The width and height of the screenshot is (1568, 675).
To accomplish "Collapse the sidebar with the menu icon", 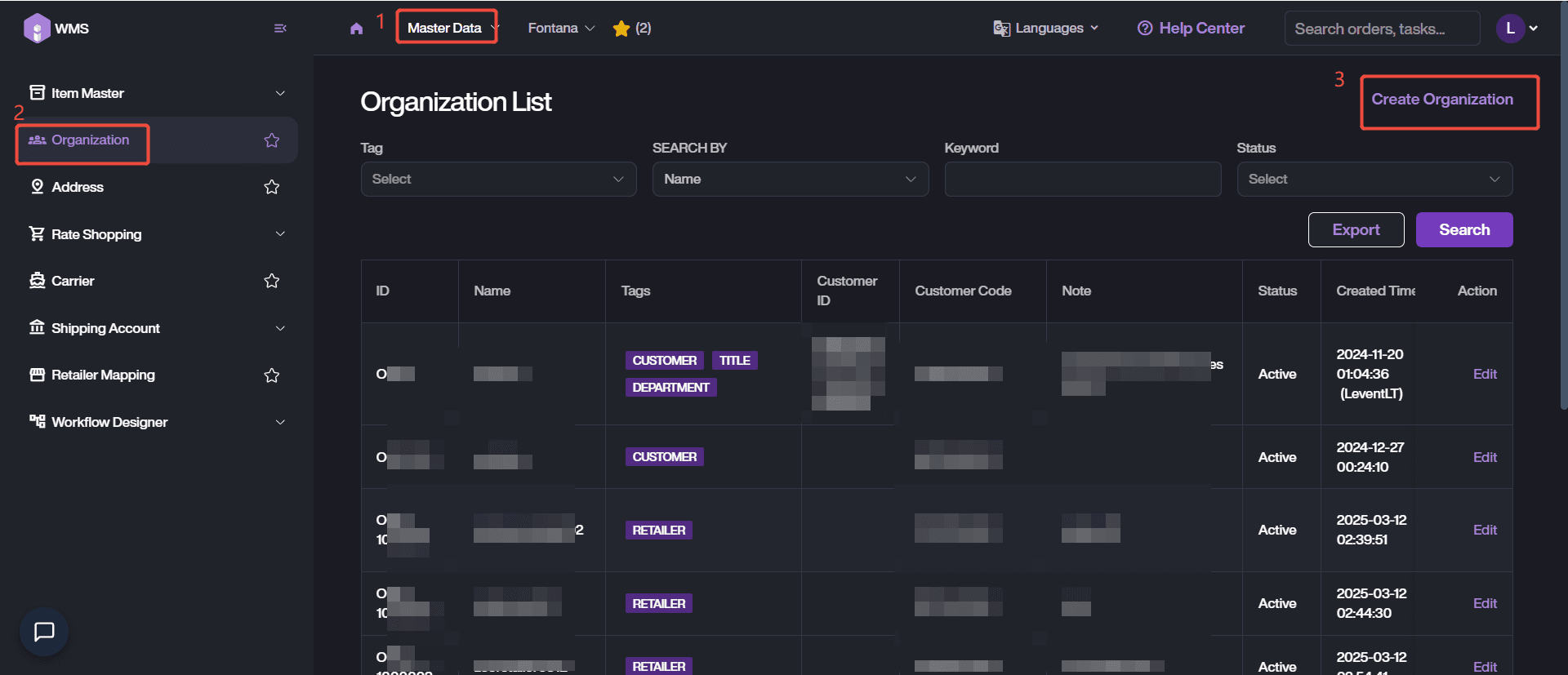I will 280,29.
